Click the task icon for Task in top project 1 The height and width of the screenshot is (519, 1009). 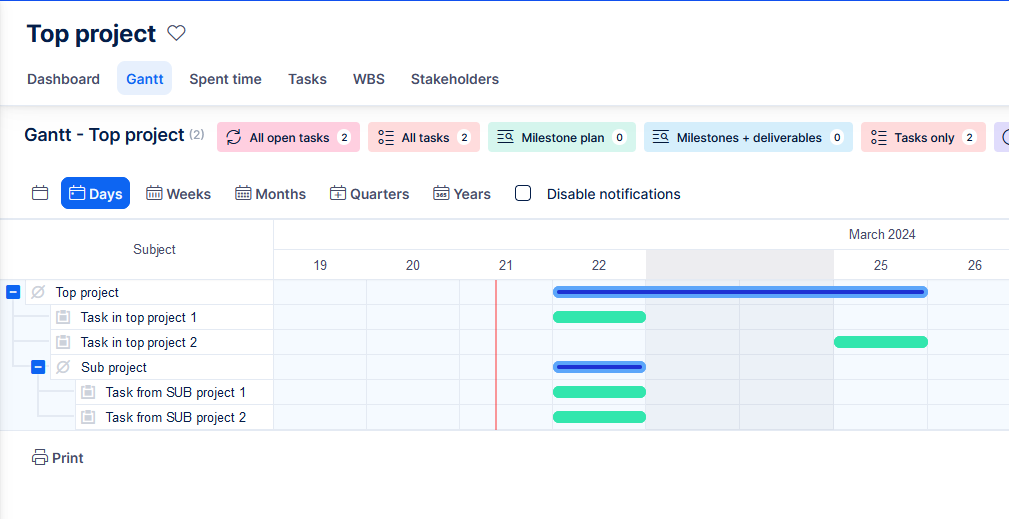[x=63, y=317]
